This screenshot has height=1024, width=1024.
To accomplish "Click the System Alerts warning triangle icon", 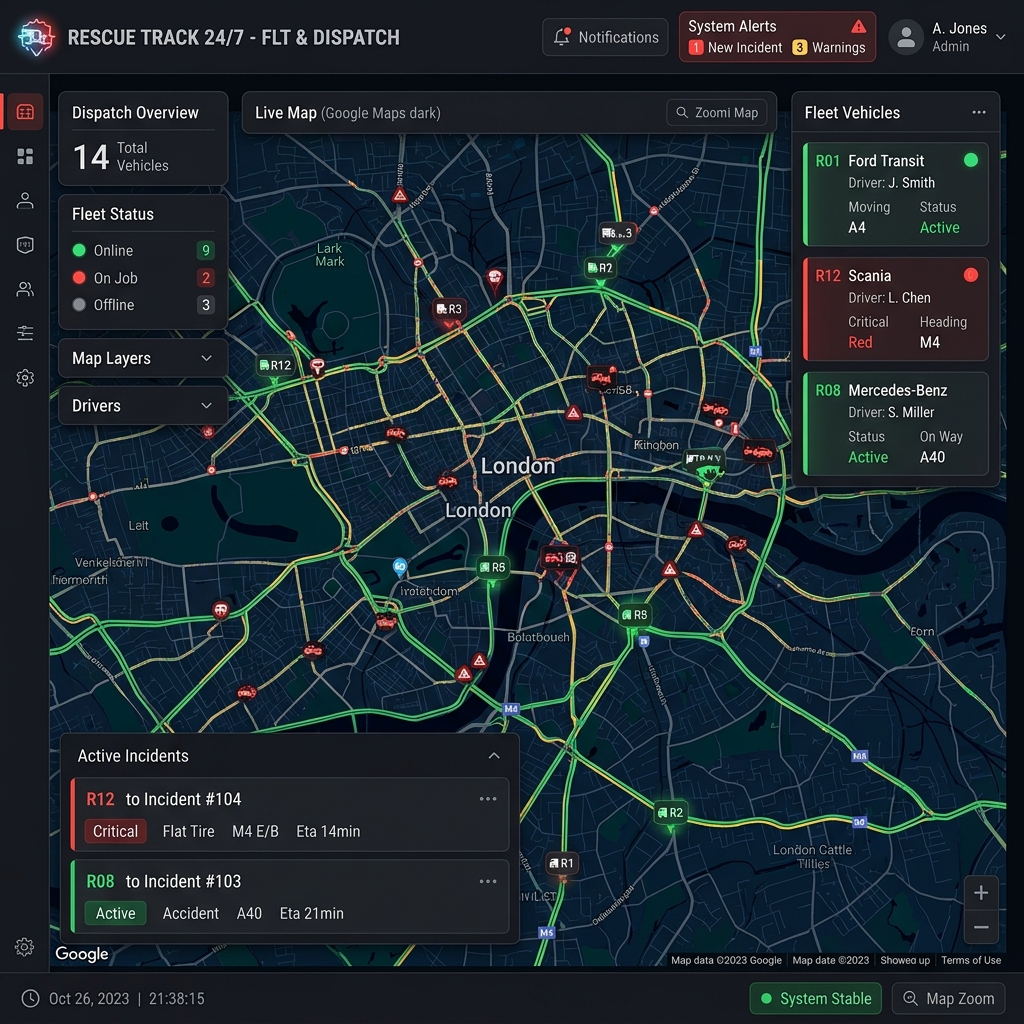I will point(858,27).
